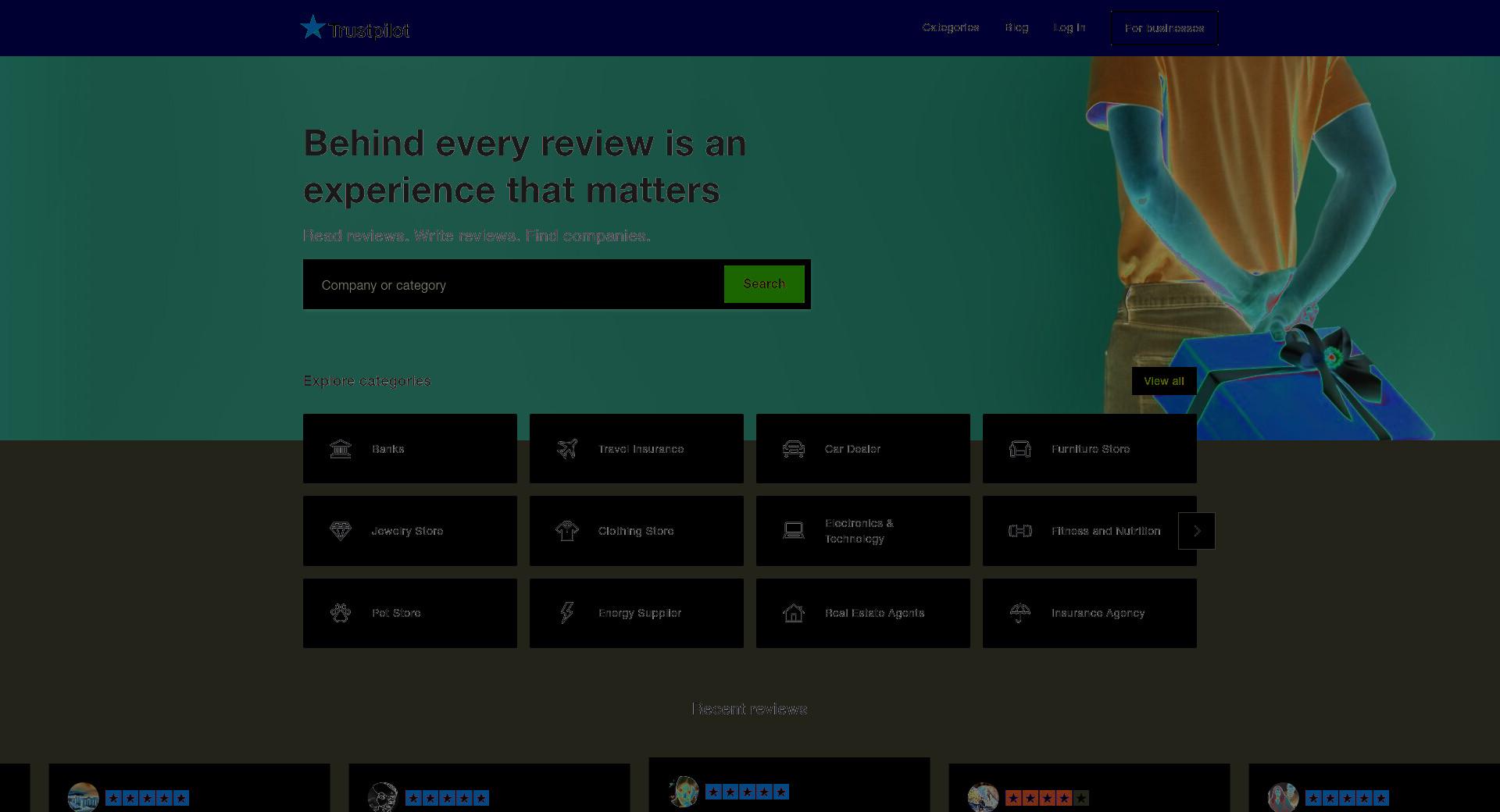Click the Trustpilot star logo
Screen dimensions: 1500x812
tap(313, 27)
